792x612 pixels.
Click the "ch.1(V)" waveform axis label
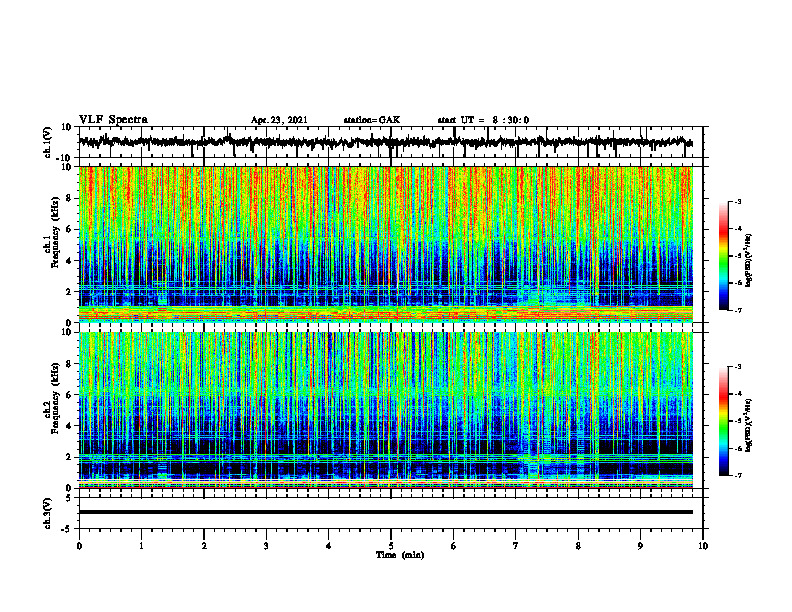coord(48,142)
